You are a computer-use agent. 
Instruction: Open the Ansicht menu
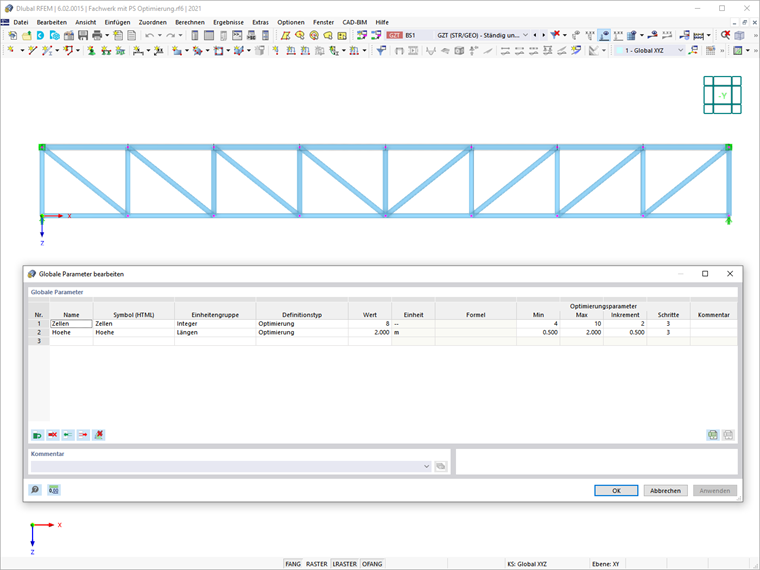[x=86, y=22]
